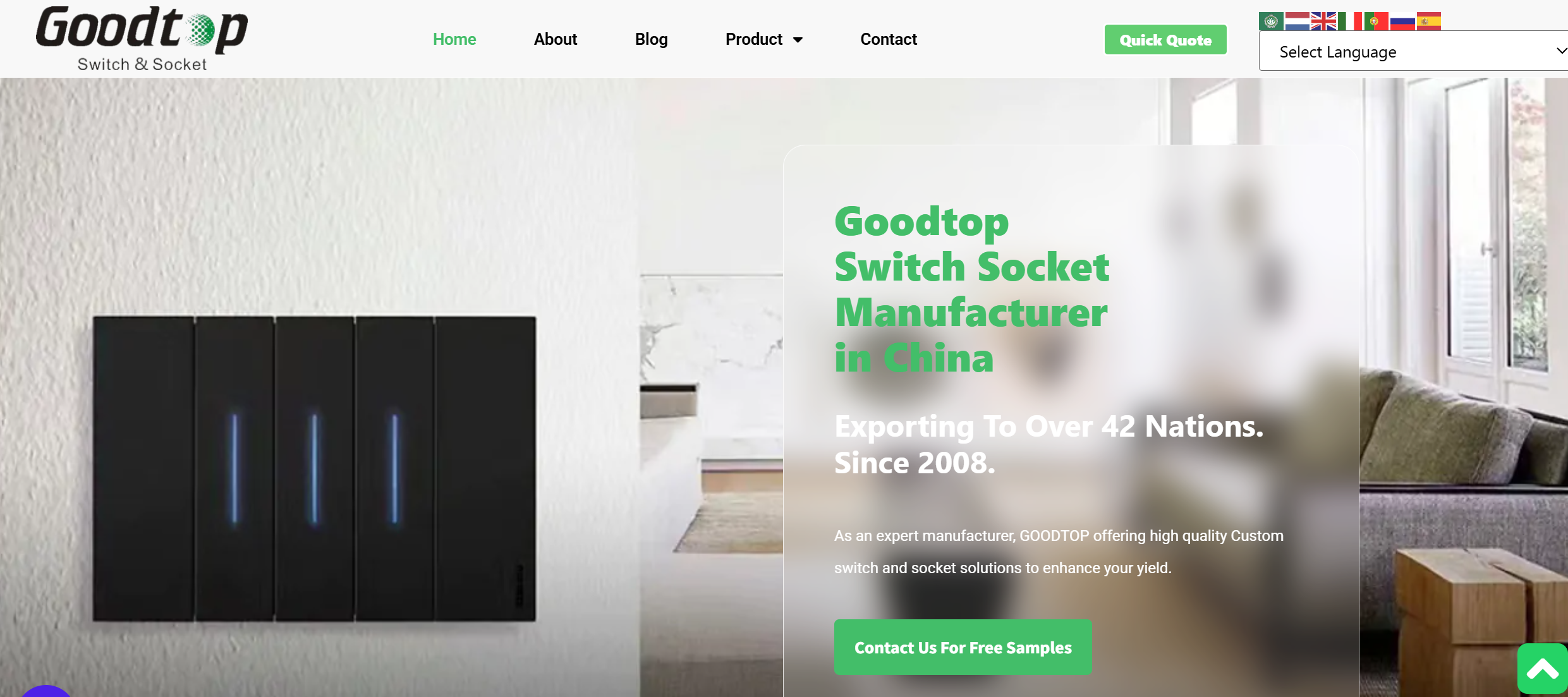Screen dimensions: 1568x697
Task: Open the About page
Action: (556, 39)
